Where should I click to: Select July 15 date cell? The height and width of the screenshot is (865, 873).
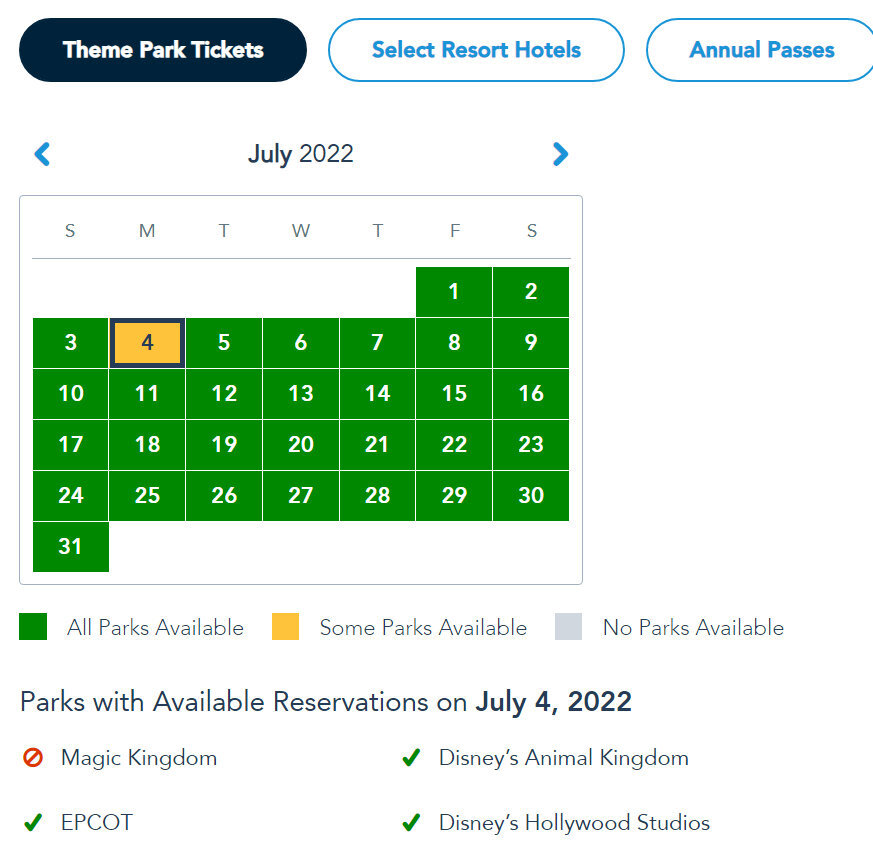(454, 394)
